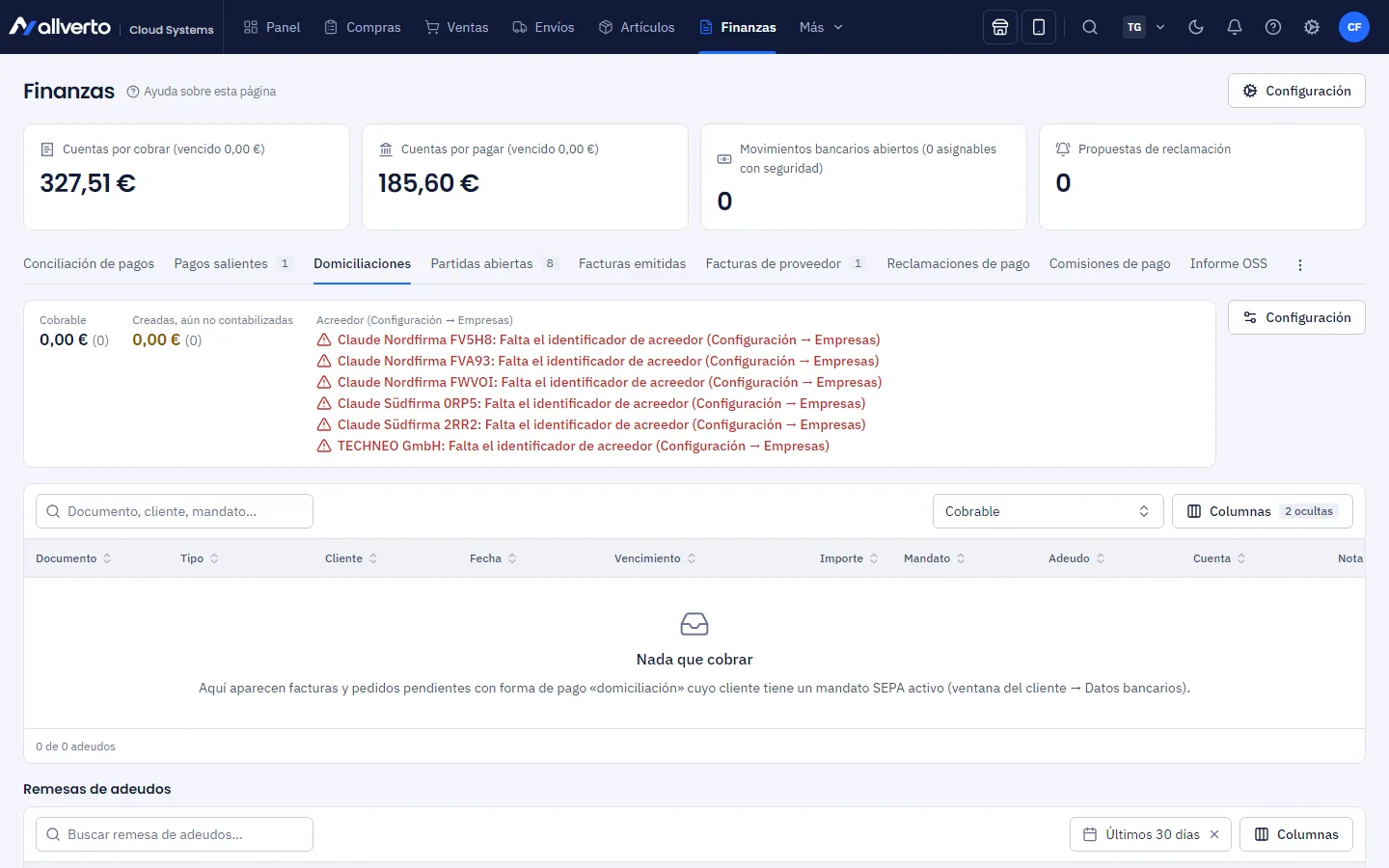1389x868 pixels.
Task: Click the allverto logo
Action: click(x=60, y=27)
